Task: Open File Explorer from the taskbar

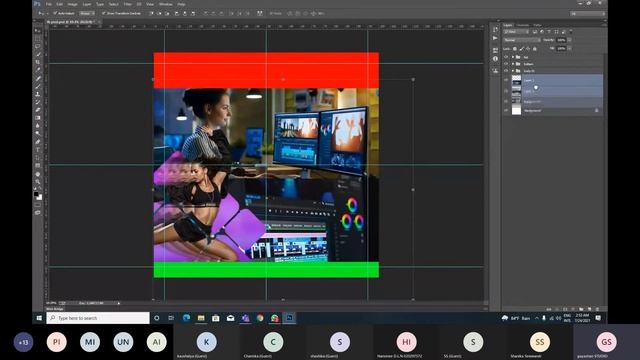Action: click(x=201, y=318)
